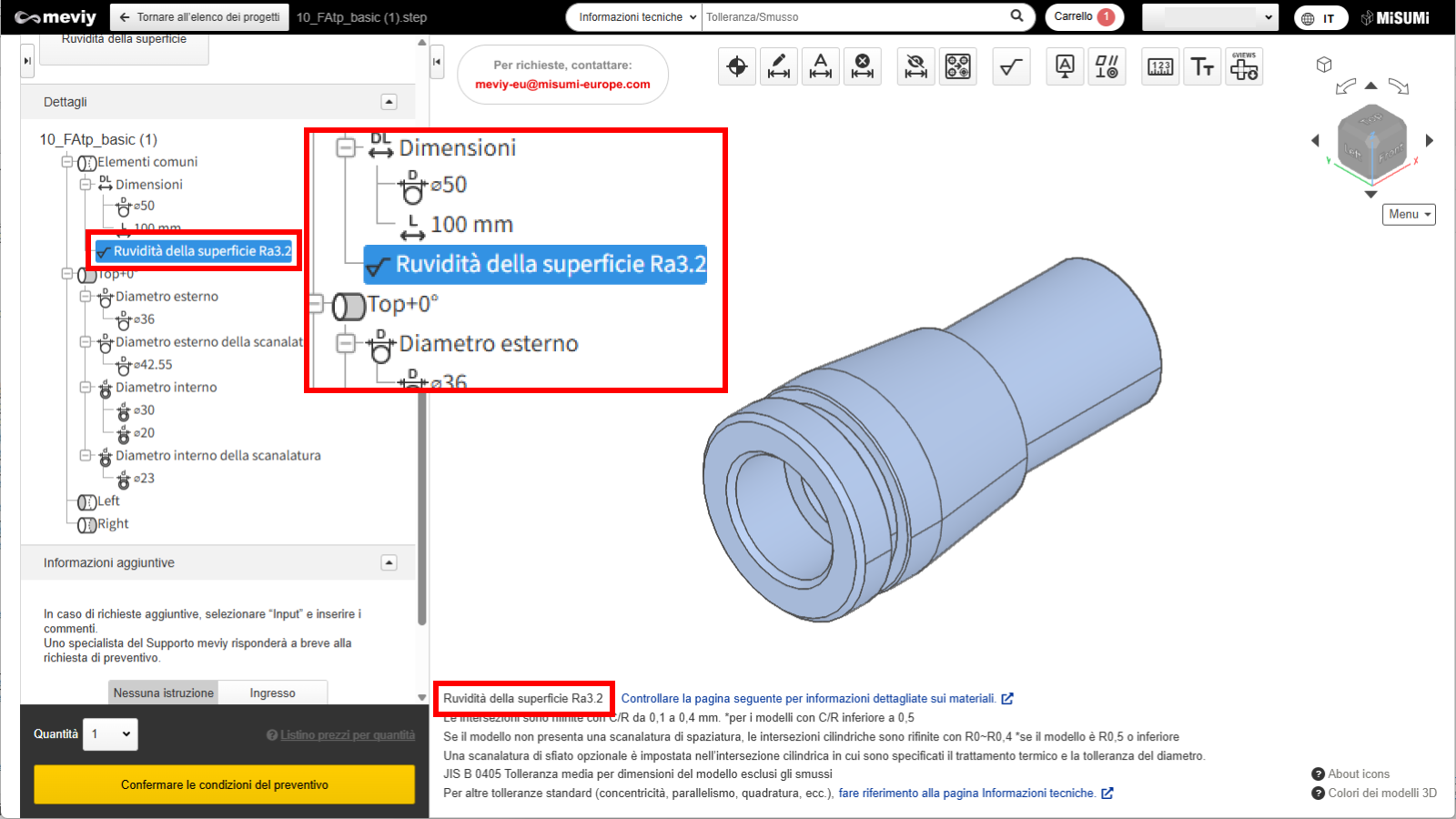
Task: Select the Nessuna istruzione option
Action: click(164, 693)
